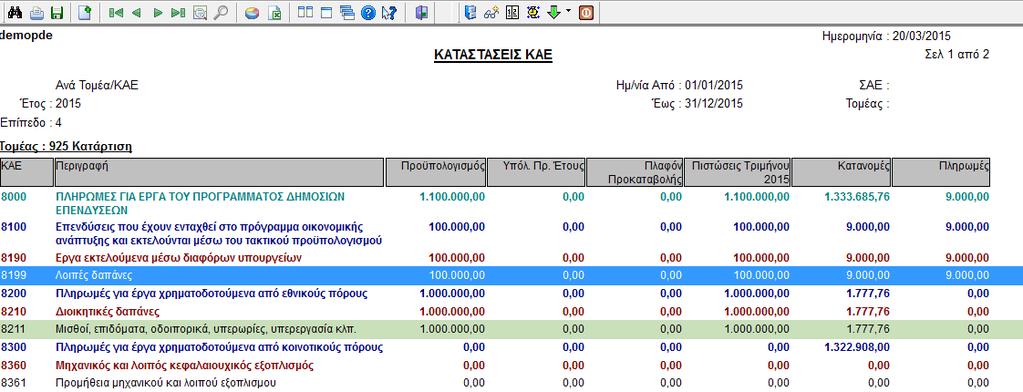Click the ΚΑΕ column header
1023x392 pixels.
pyautogui.click(x=26, y=173)
